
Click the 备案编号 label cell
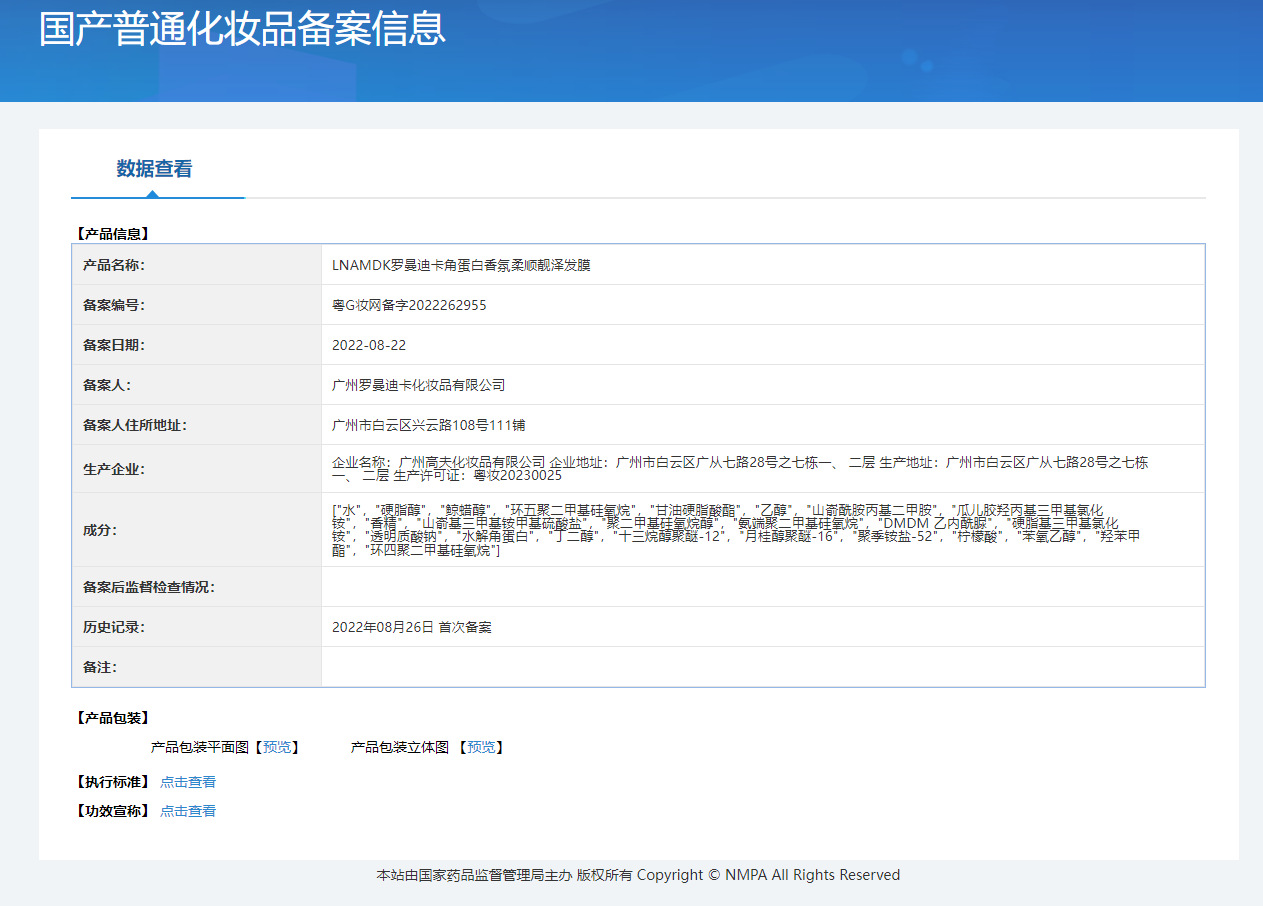(197, 305)
